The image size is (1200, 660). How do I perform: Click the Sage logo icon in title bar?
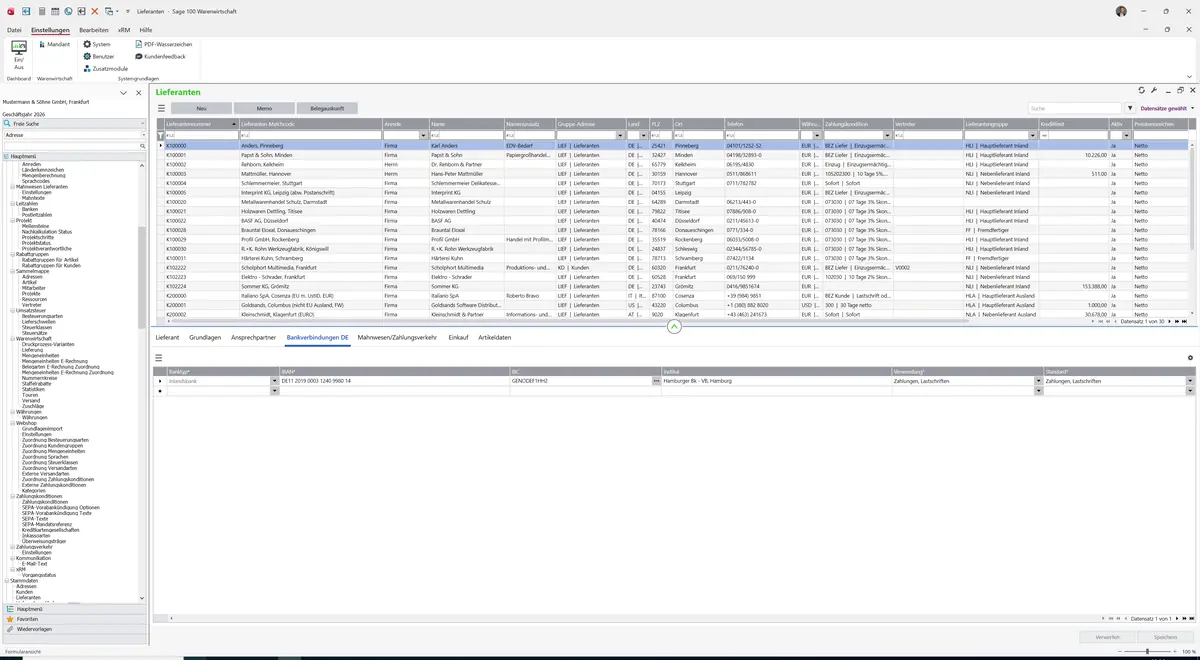[13, 11]
